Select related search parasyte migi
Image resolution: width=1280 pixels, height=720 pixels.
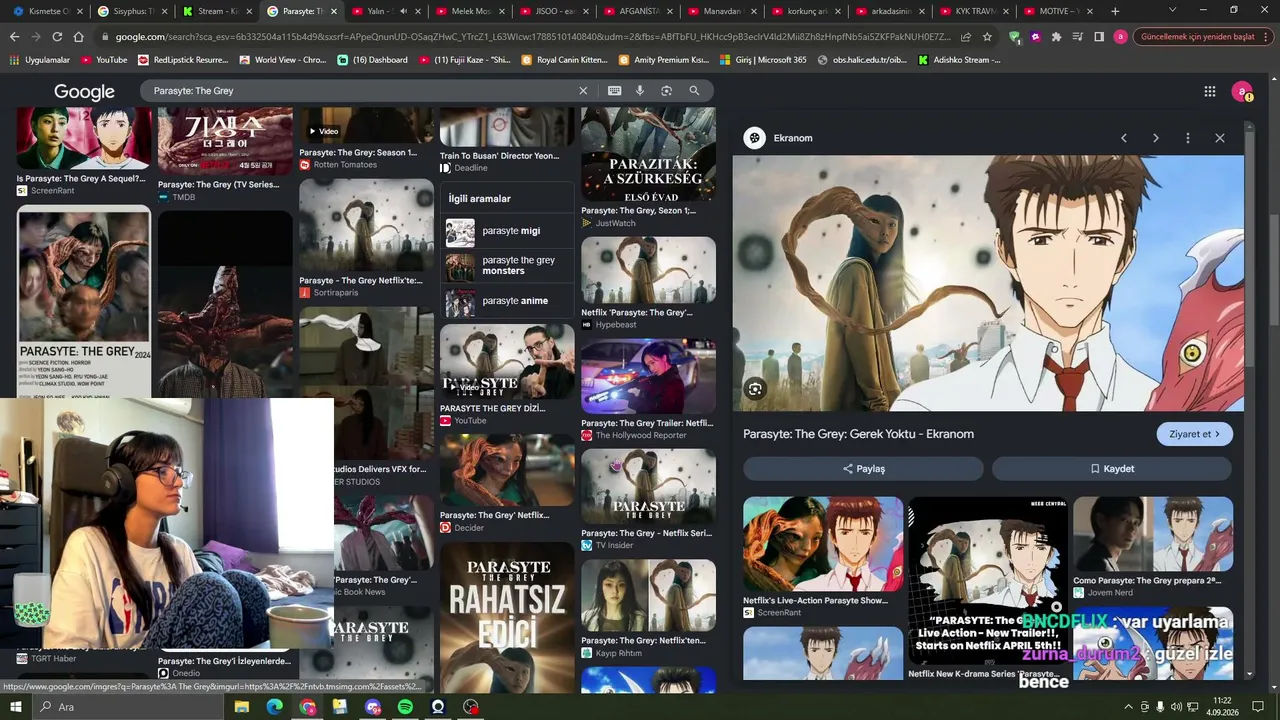click(x=508, y=232)
